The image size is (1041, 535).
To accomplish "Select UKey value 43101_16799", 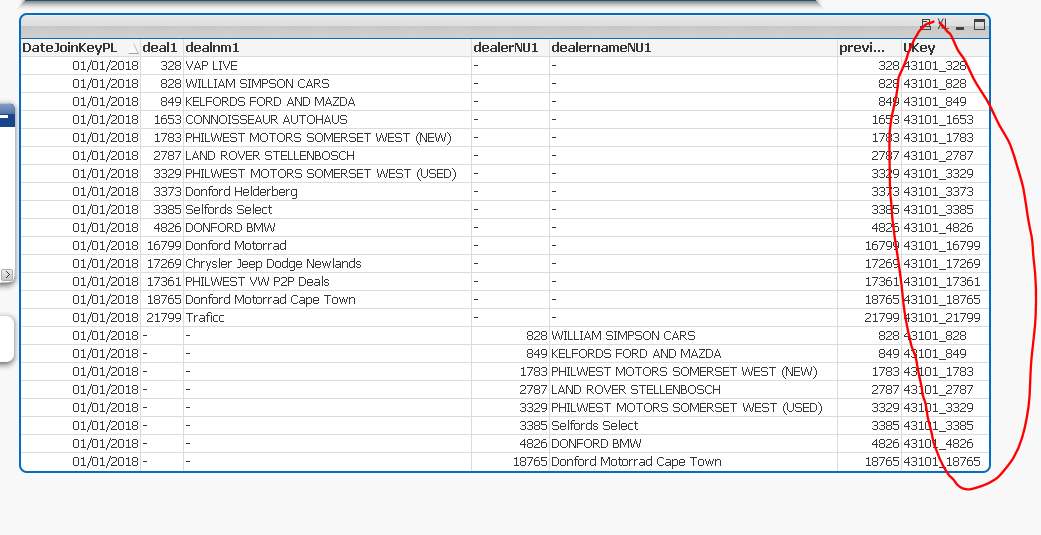I will (941, 245).
